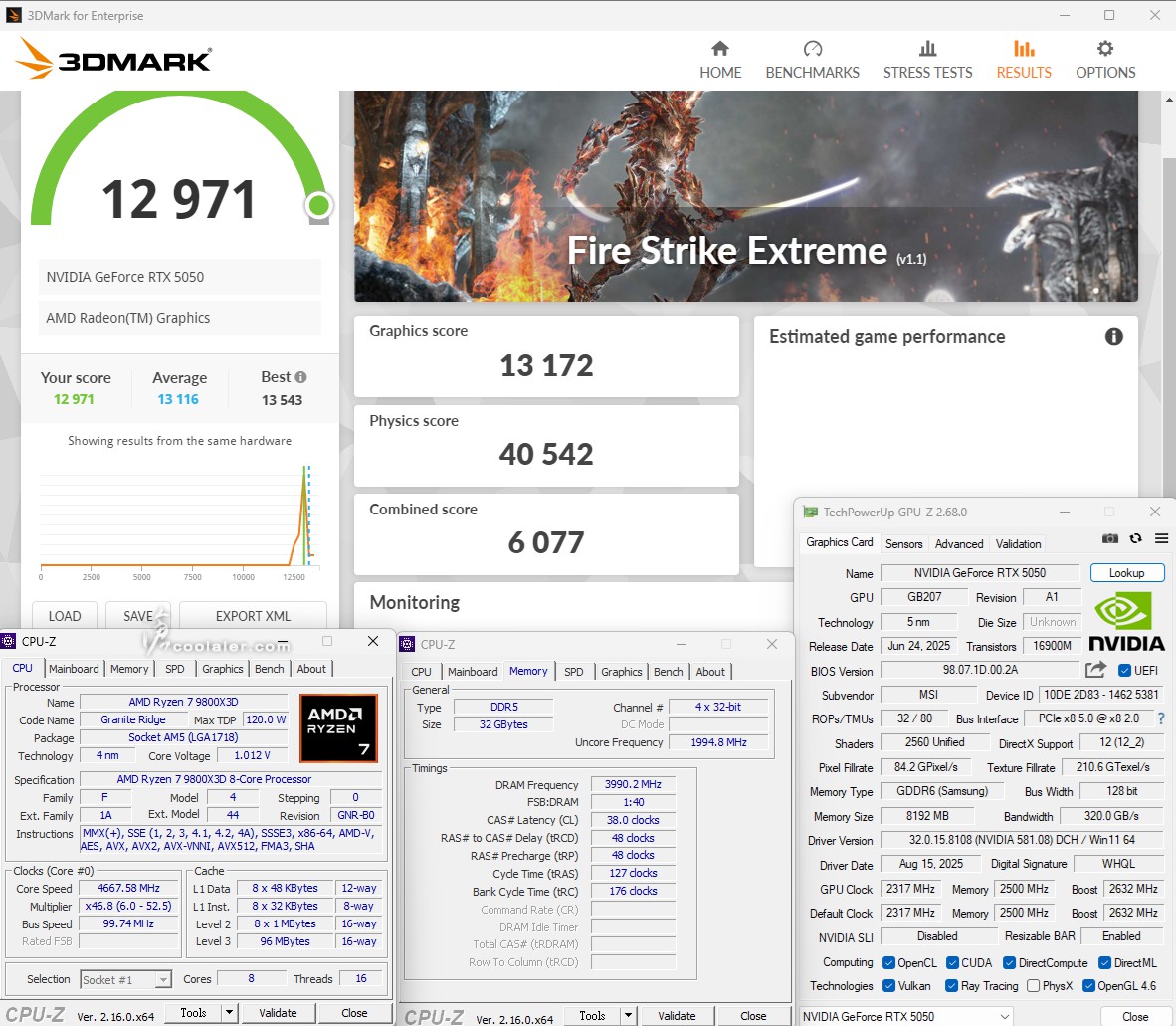Viewport: 1176px width, 1026px height.
Task: Open the GPU-Z hamburger menu
Action: point(1161,538)
